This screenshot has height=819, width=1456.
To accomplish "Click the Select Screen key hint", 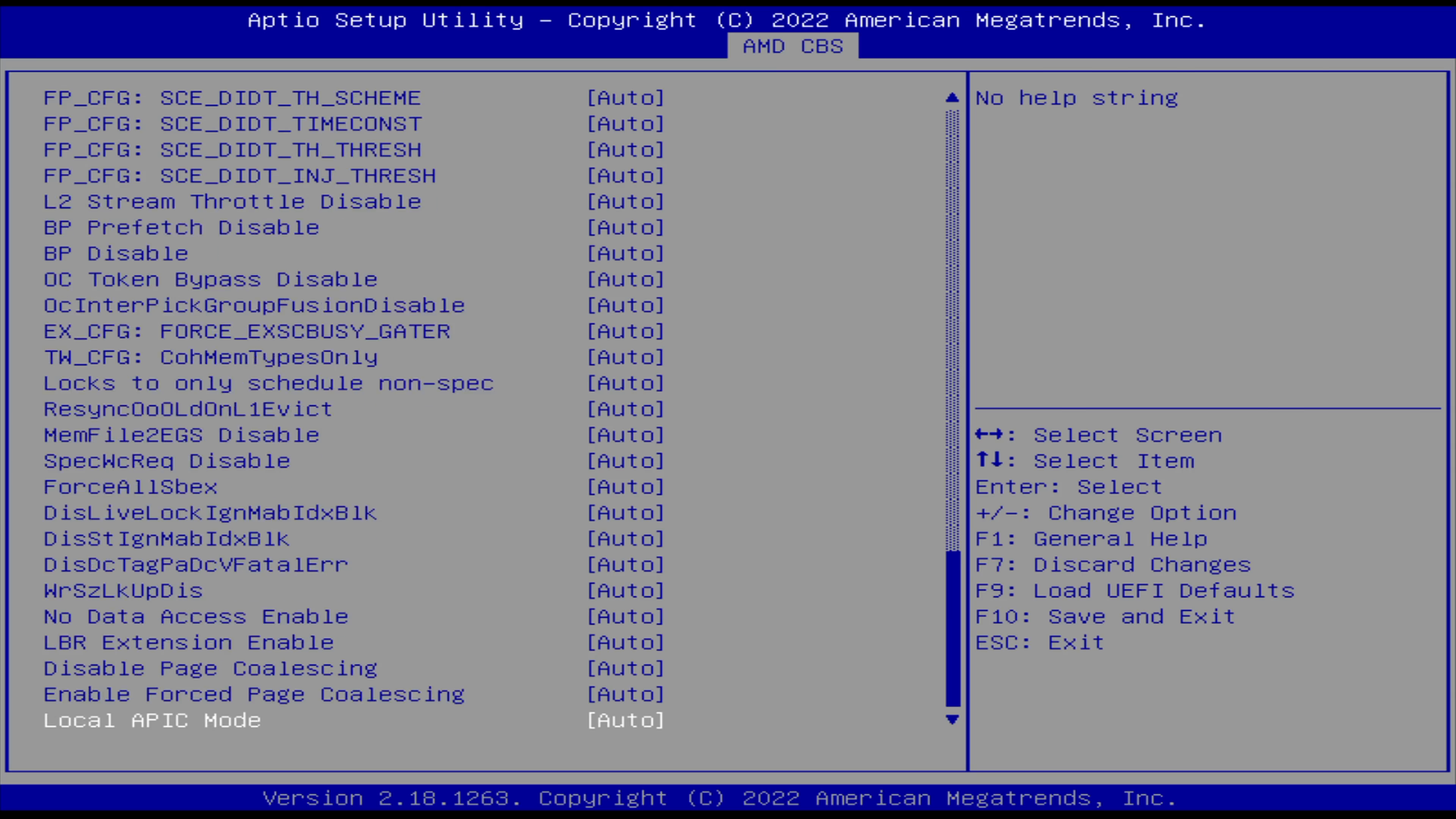I will (1099, 435).
